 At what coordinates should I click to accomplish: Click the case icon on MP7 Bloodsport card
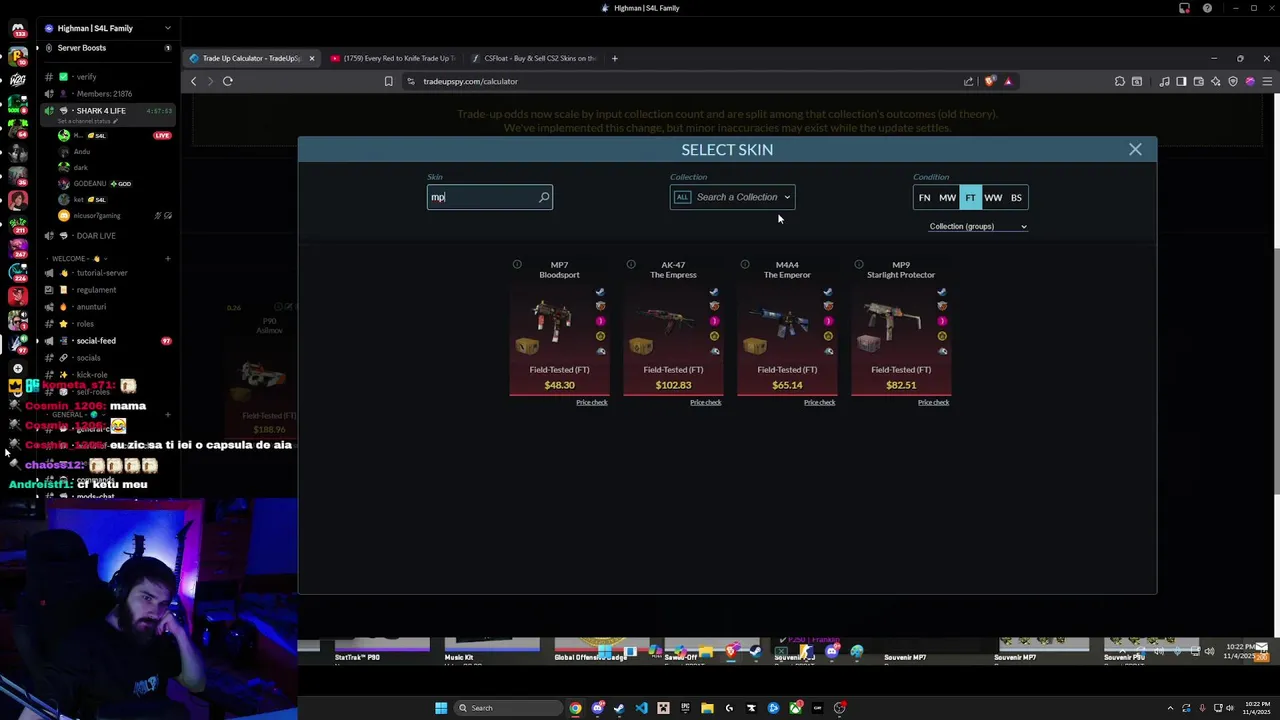coord(527,346)
